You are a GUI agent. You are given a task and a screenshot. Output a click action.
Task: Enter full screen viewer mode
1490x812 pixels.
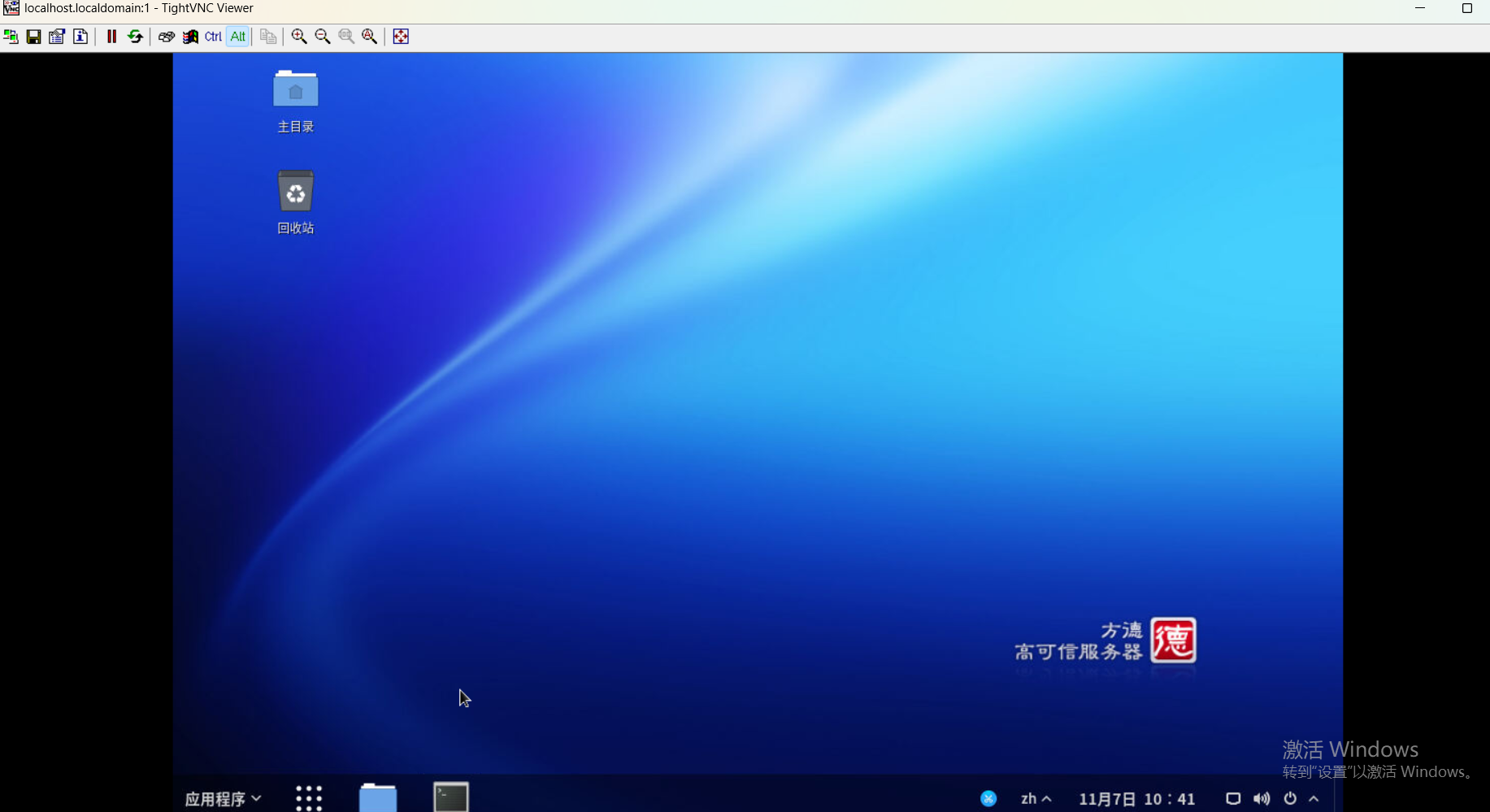400,36
